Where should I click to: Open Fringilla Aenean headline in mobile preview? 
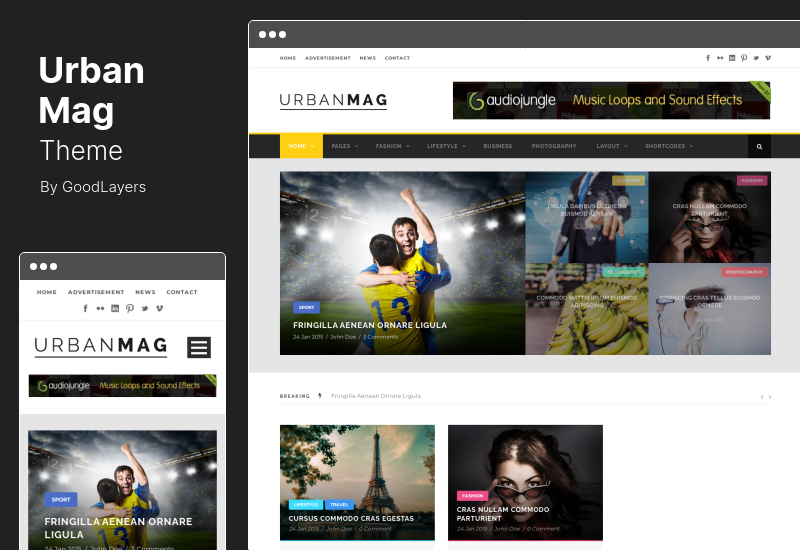(x=118, y=528)
